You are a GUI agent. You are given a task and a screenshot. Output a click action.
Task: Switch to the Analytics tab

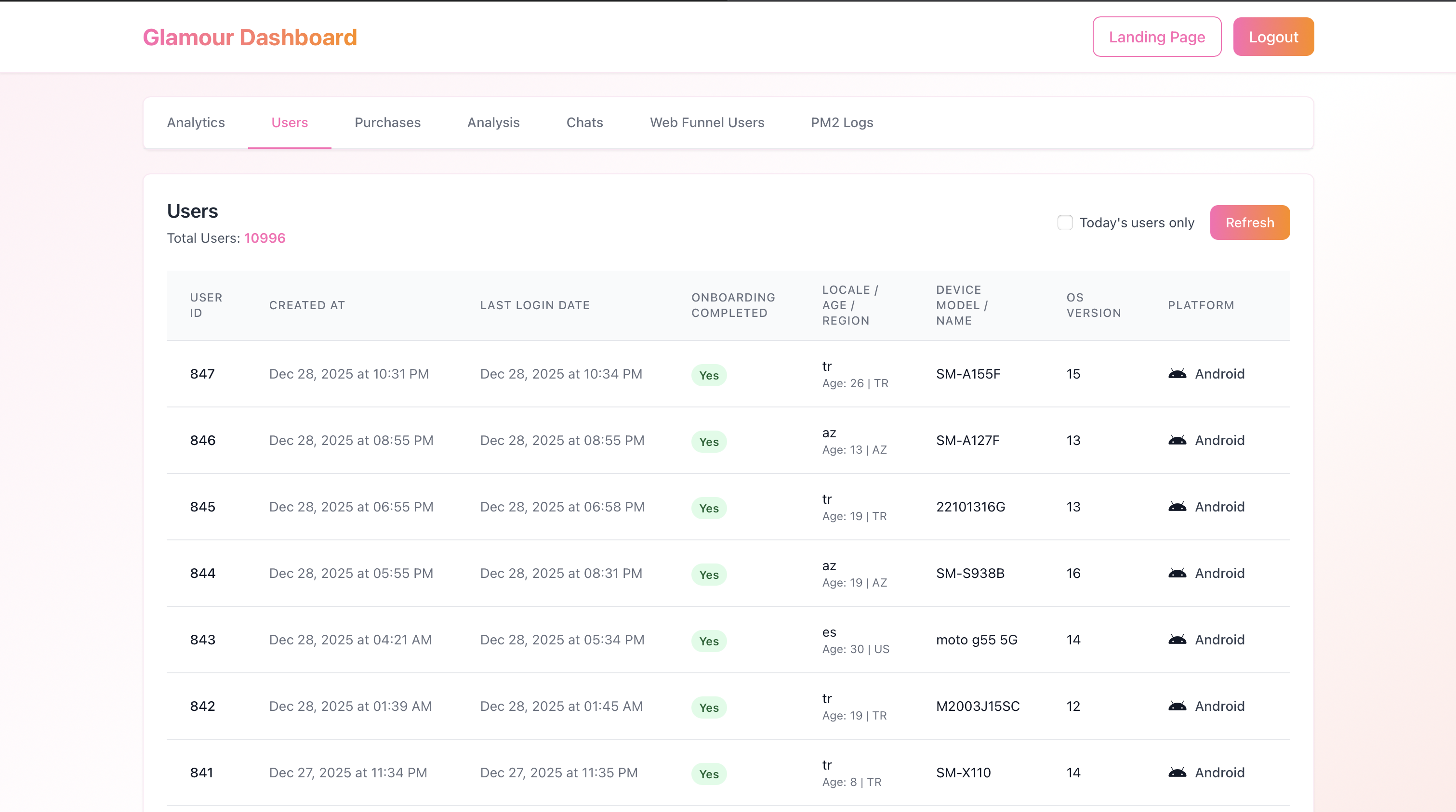click(x=196, y=122)
